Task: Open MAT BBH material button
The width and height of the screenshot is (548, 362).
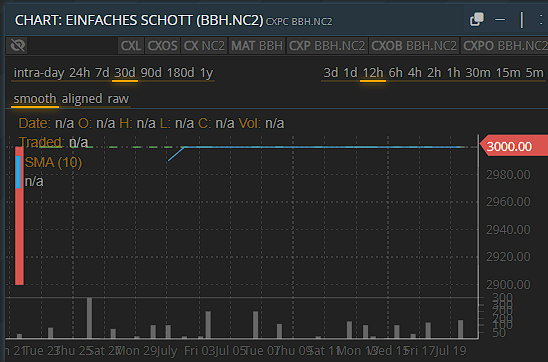Action: point(257,46)
